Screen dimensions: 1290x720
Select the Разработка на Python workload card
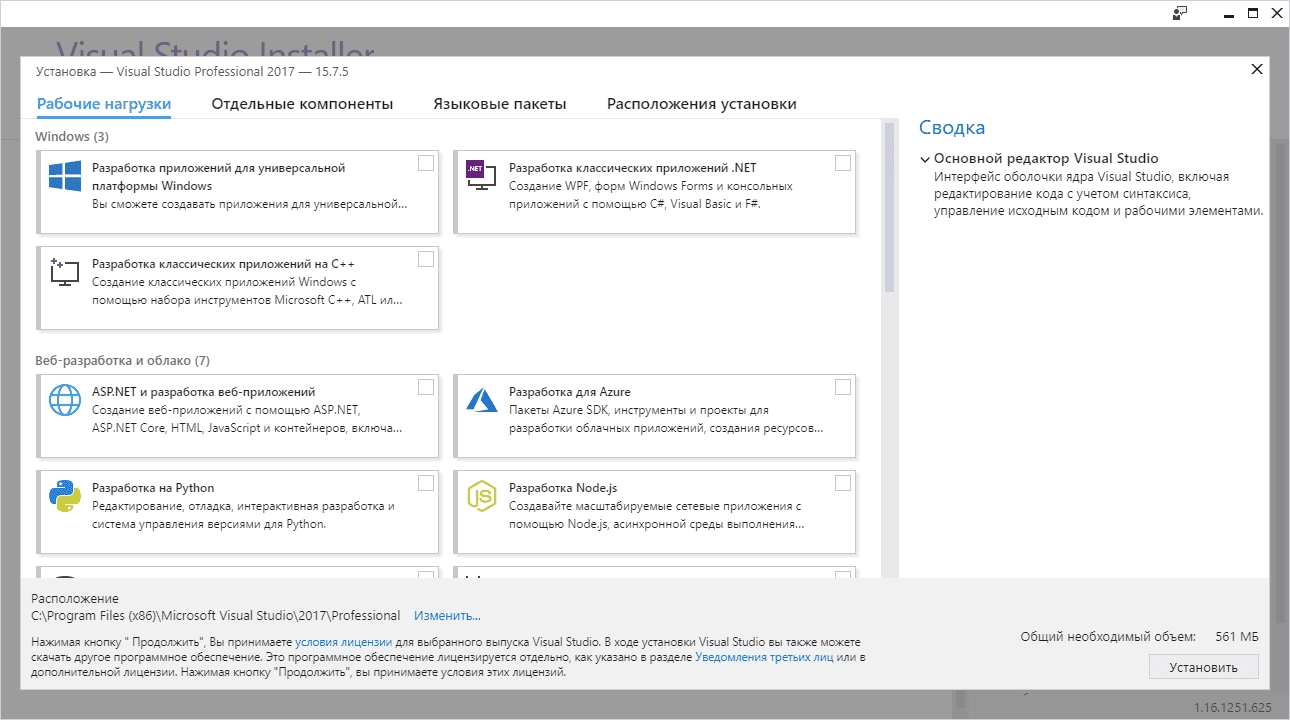pyautogui.click(x=238, y=512)
